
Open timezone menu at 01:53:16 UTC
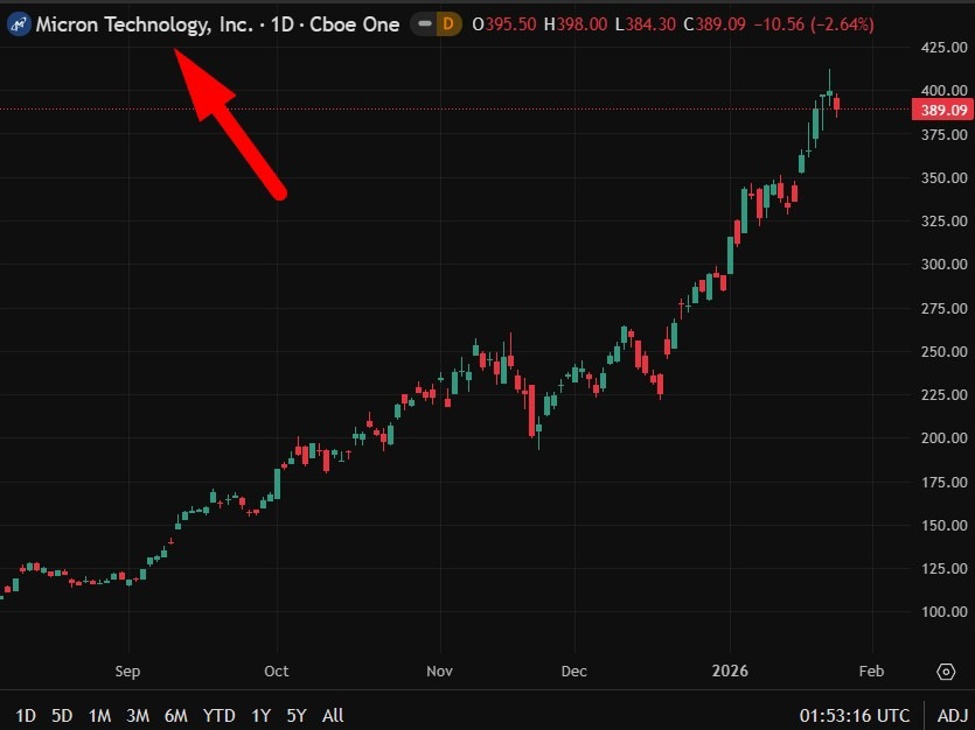pyautogui.click(x=855, y=715)
